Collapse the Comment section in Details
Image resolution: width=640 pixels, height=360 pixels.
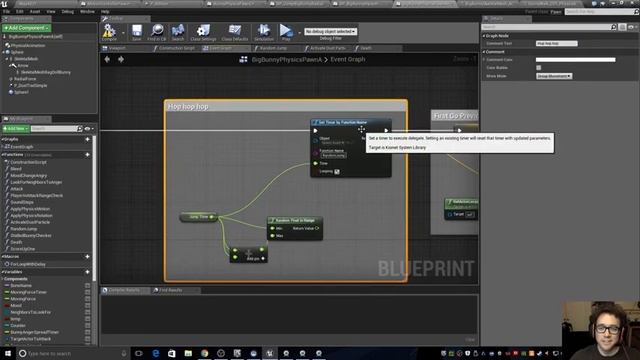coord(484,52)
